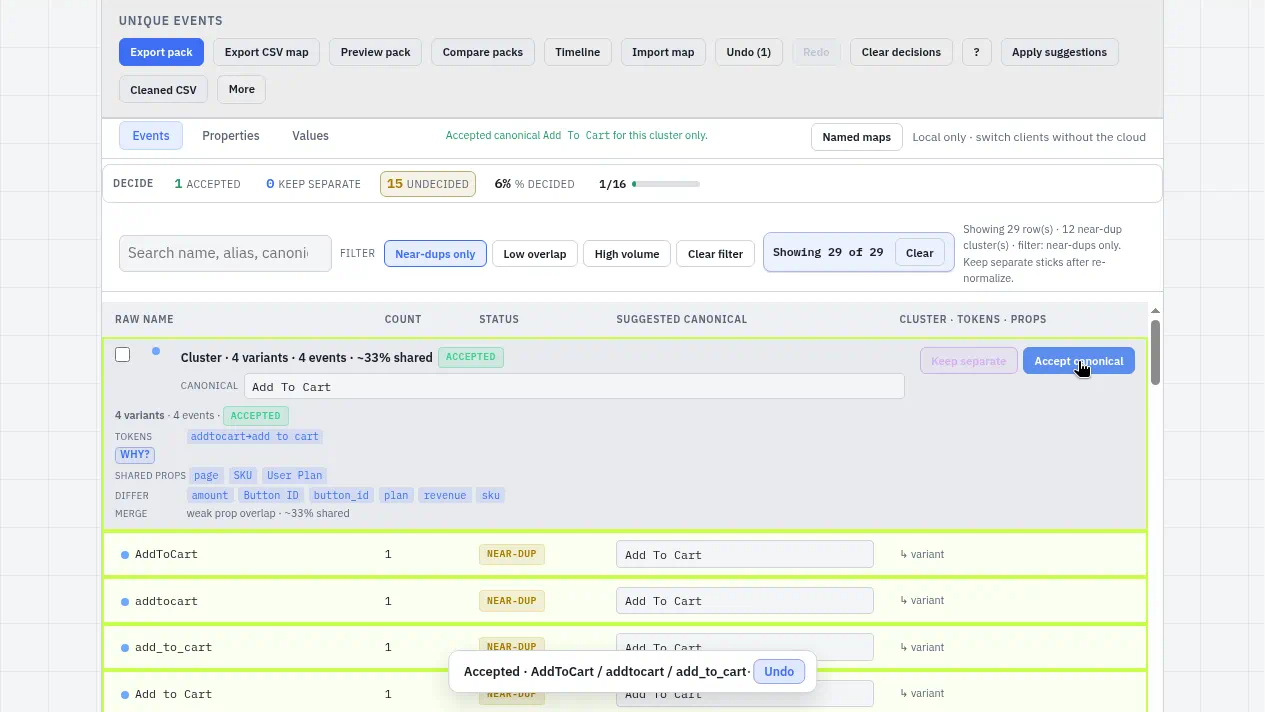Click the table vertical scrollbar thumb
The image size is (1265, 712).
(x=1156, y=352)
